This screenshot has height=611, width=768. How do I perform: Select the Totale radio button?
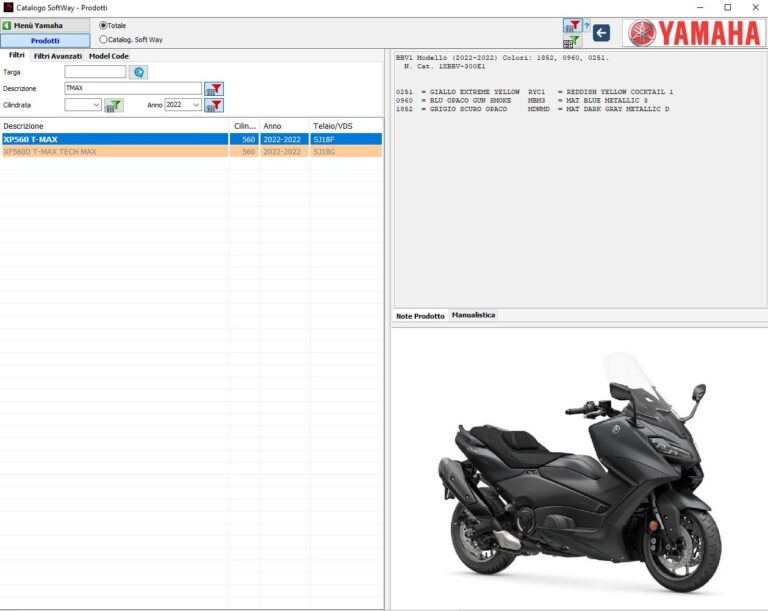coord(103,25)
